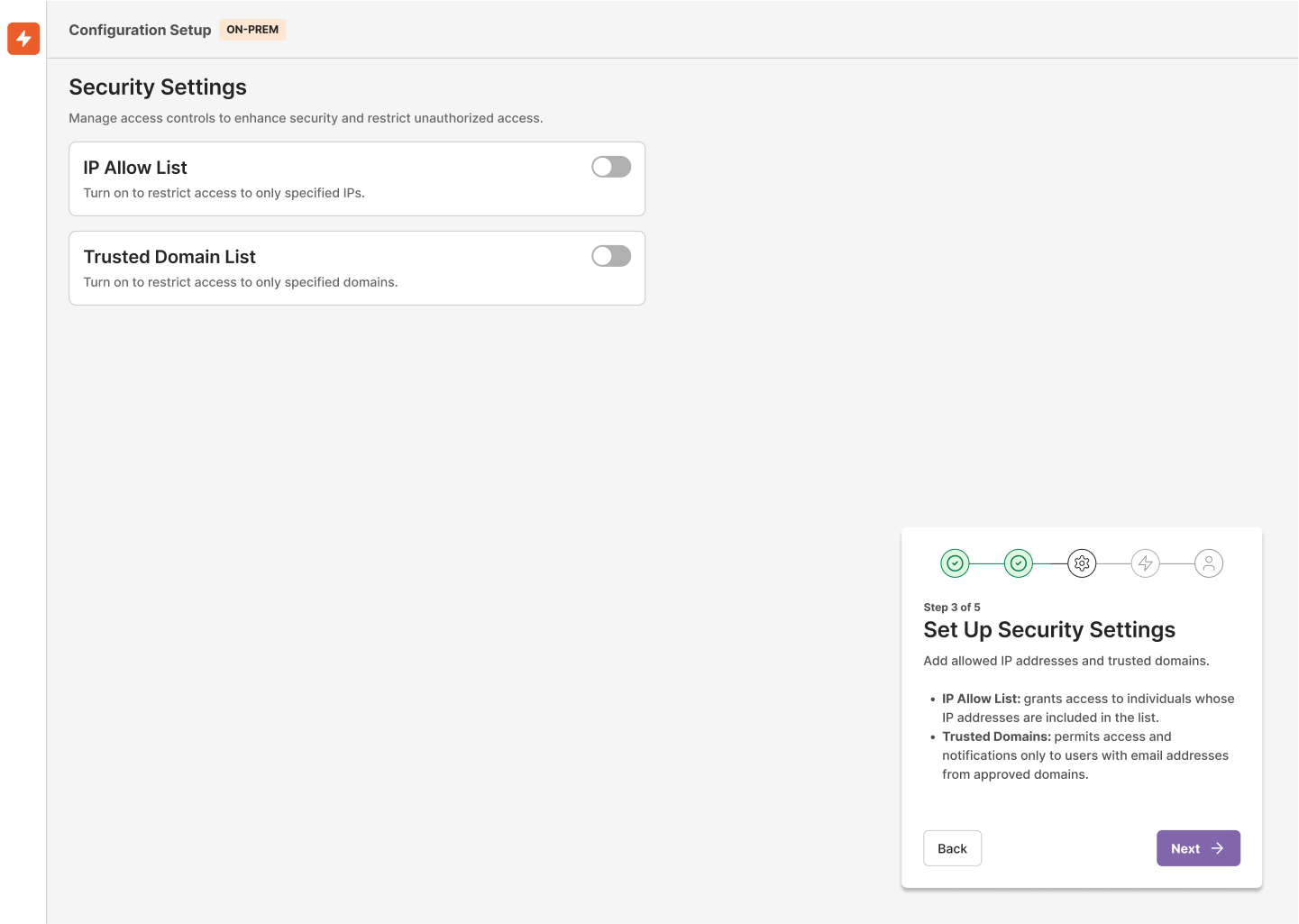Click the ON-PREM badge
Screen dimensions: 1299x924
tap(252, 29)
